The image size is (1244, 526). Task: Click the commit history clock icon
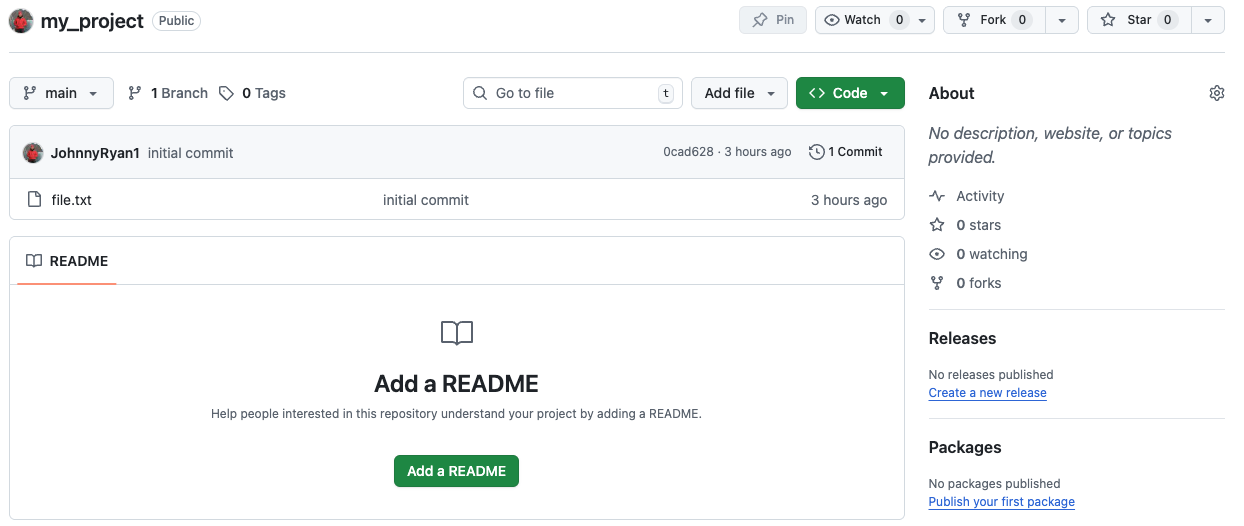coord(817,152)
